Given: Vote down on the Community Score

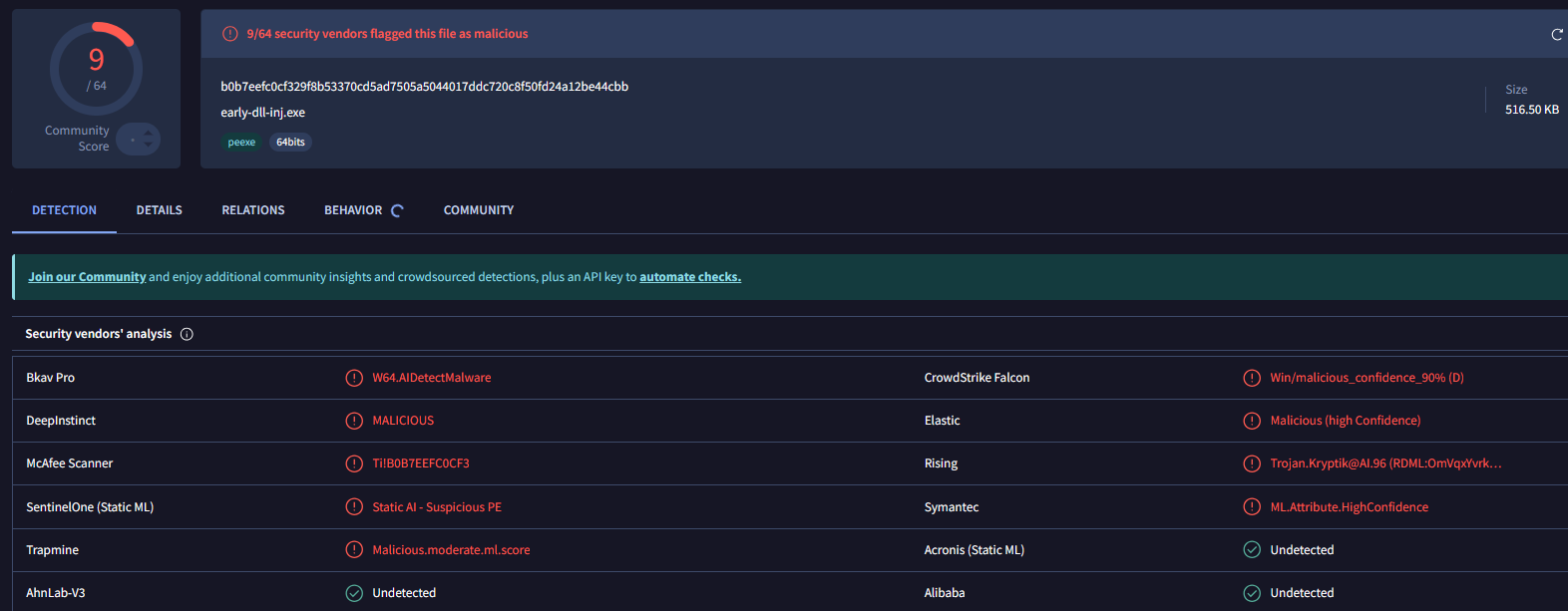Looking at the screenshot, I should tap(149, 146).
